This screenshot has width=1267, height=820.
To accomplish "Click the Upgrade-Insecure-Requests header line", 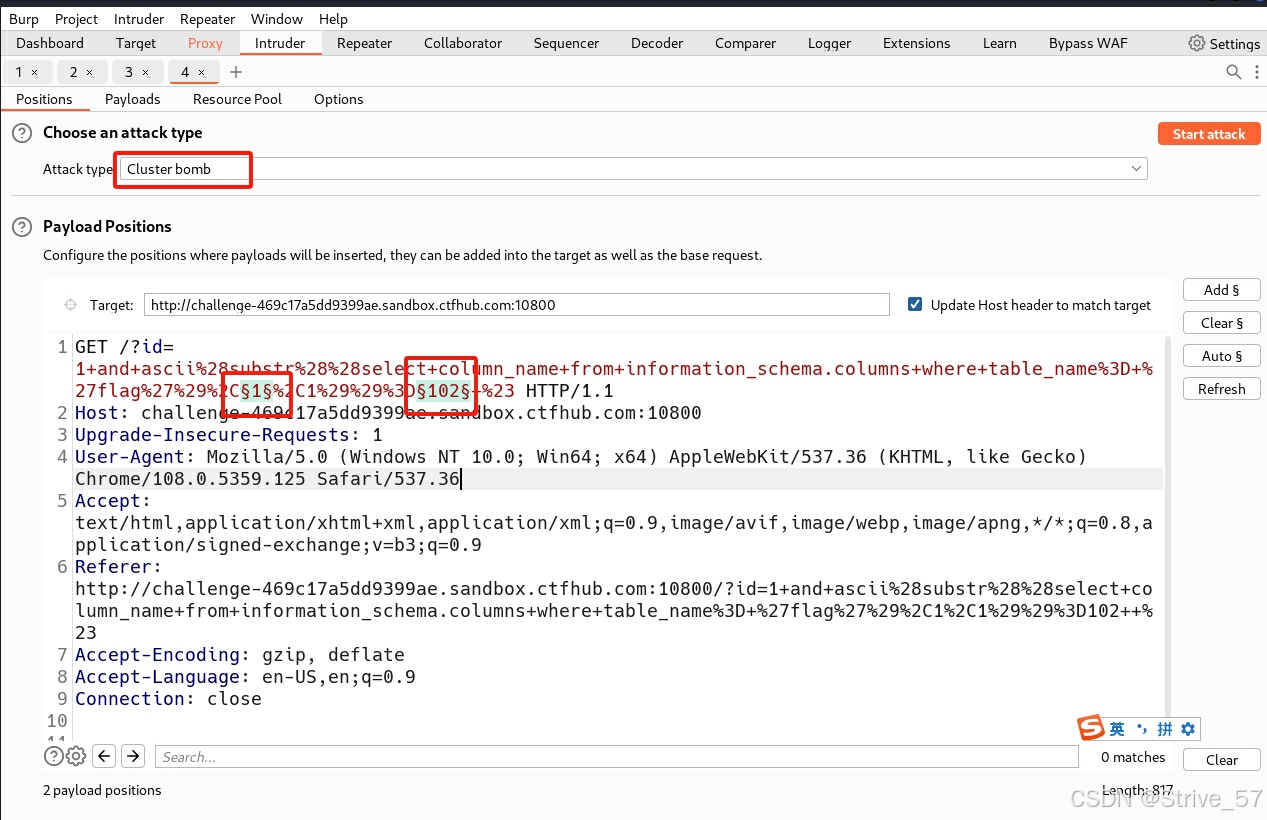I will click(229, 435).
